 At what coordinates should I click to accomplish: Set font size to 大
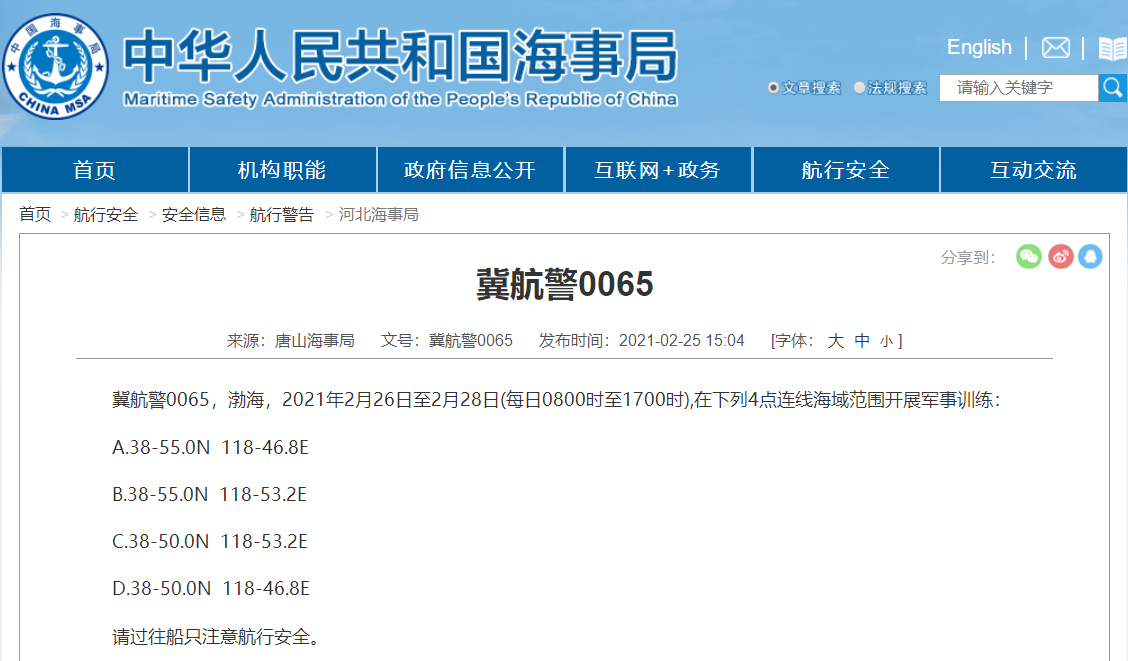click(835, 341)
